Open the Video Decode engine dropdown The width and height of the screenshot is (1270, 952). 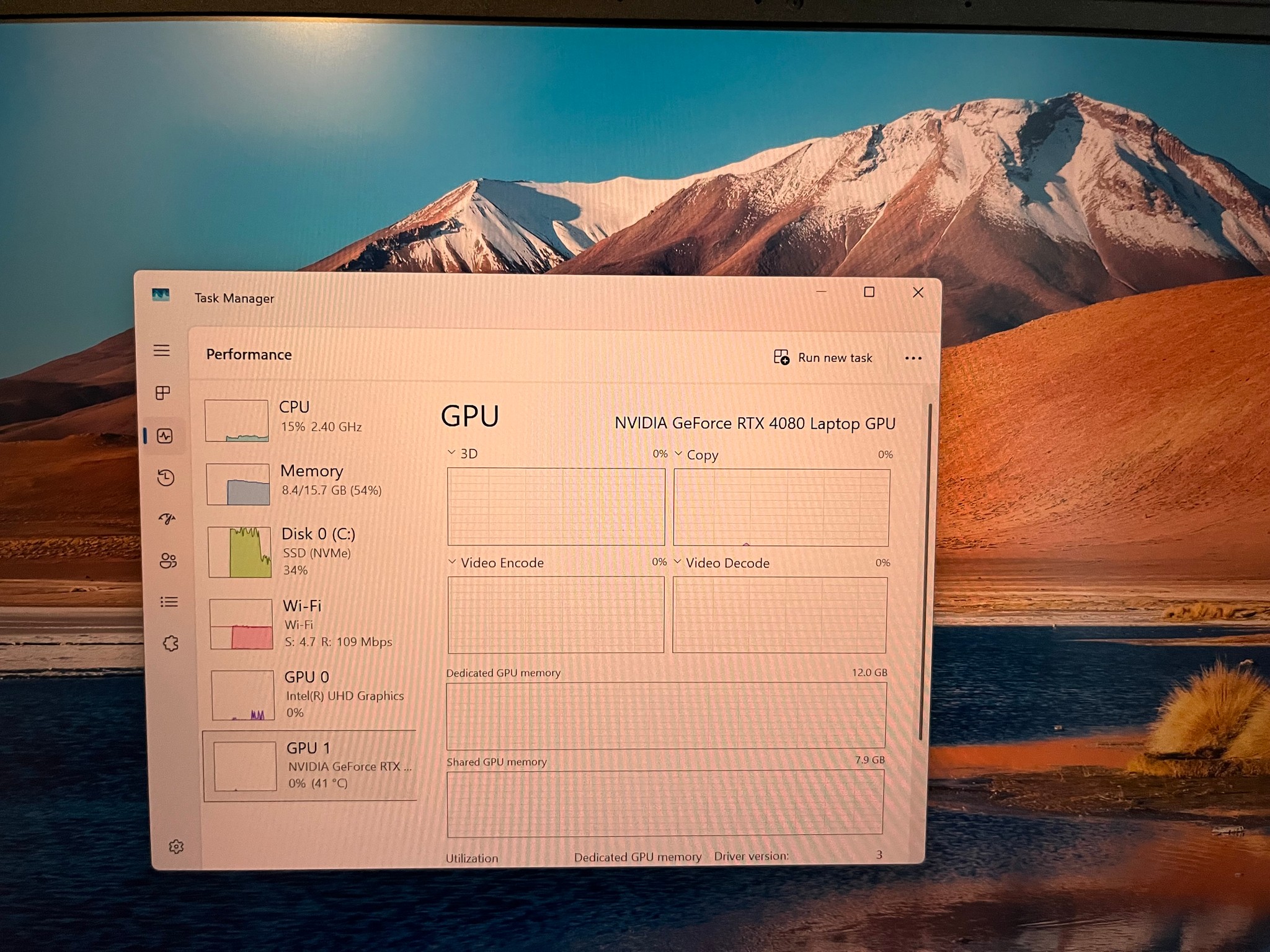coord(722,563)
